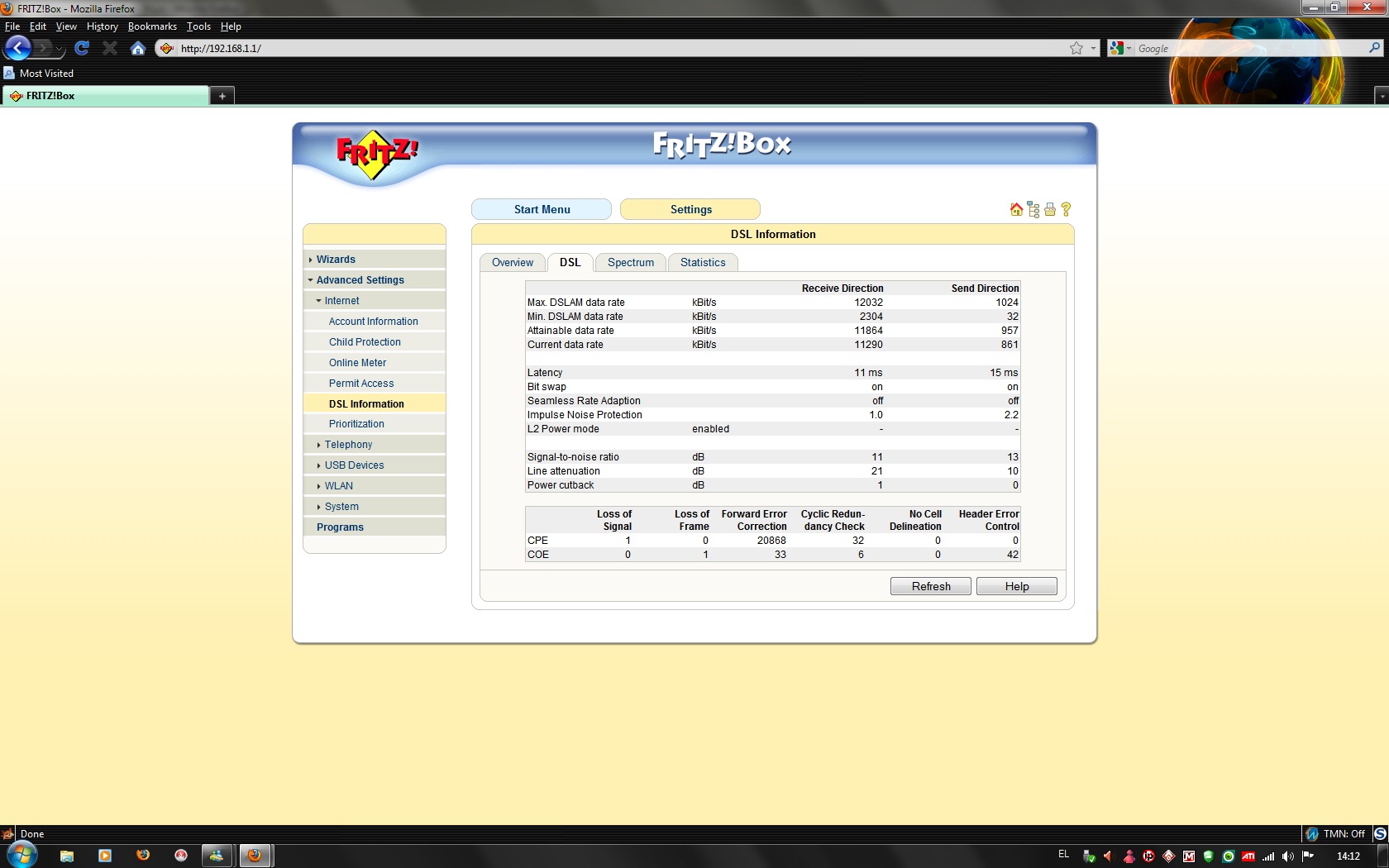
Task: Open the search engine Google dropdown
Action: [x=1120, y=48]
